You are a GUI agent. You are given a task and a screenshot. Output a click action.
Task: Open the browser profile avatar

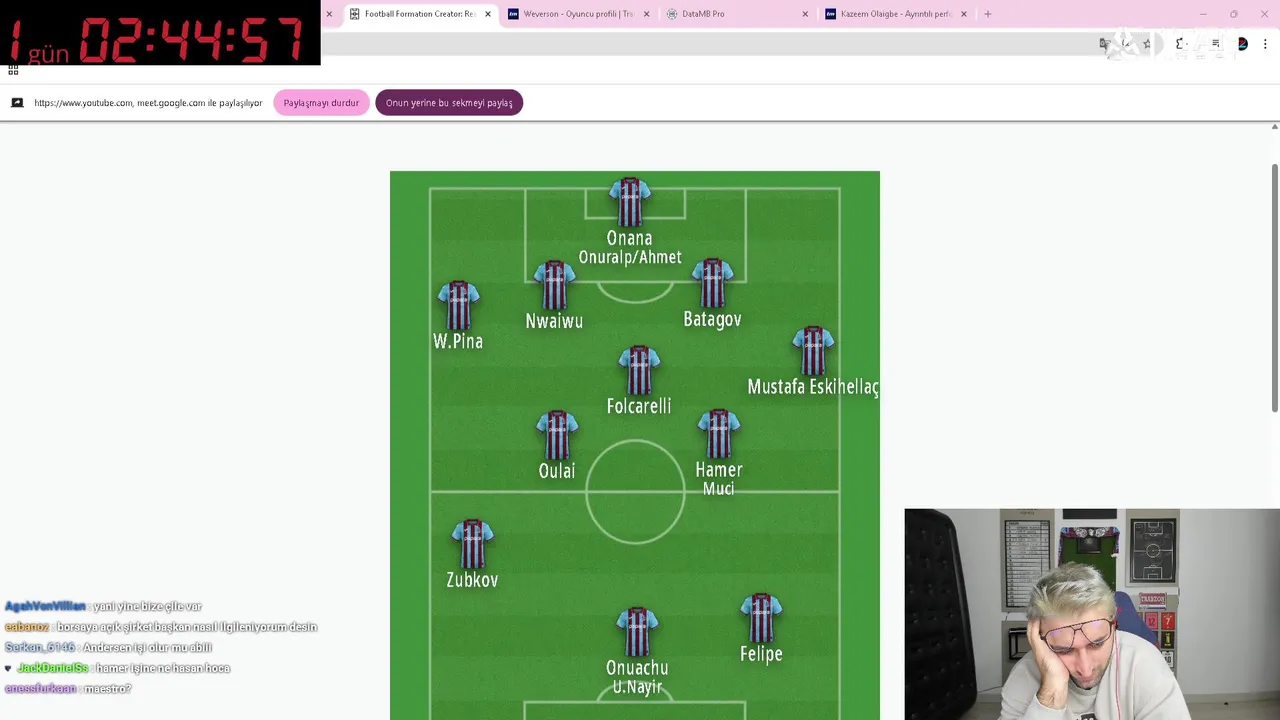coord(1242,44)
